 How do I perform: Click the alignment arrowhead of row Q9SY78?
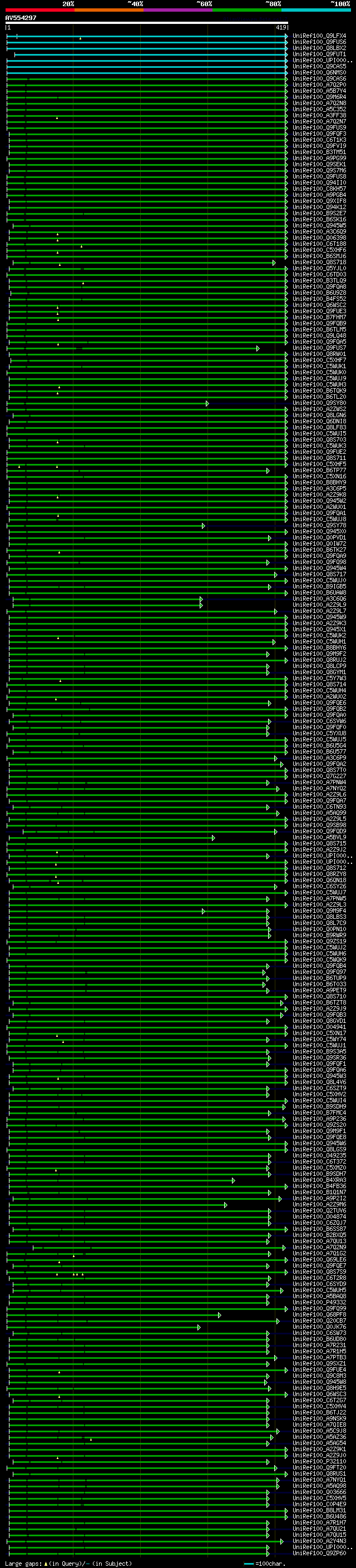203,525
